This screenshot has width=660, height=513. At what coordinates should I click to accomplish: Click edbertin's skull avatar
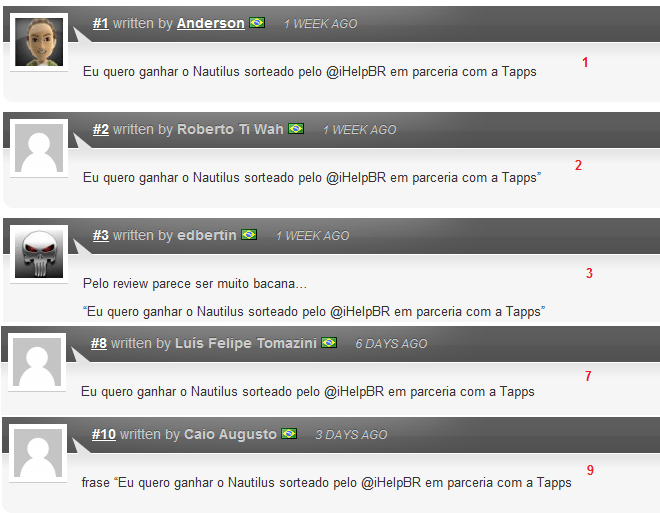(x=39, y=254)
